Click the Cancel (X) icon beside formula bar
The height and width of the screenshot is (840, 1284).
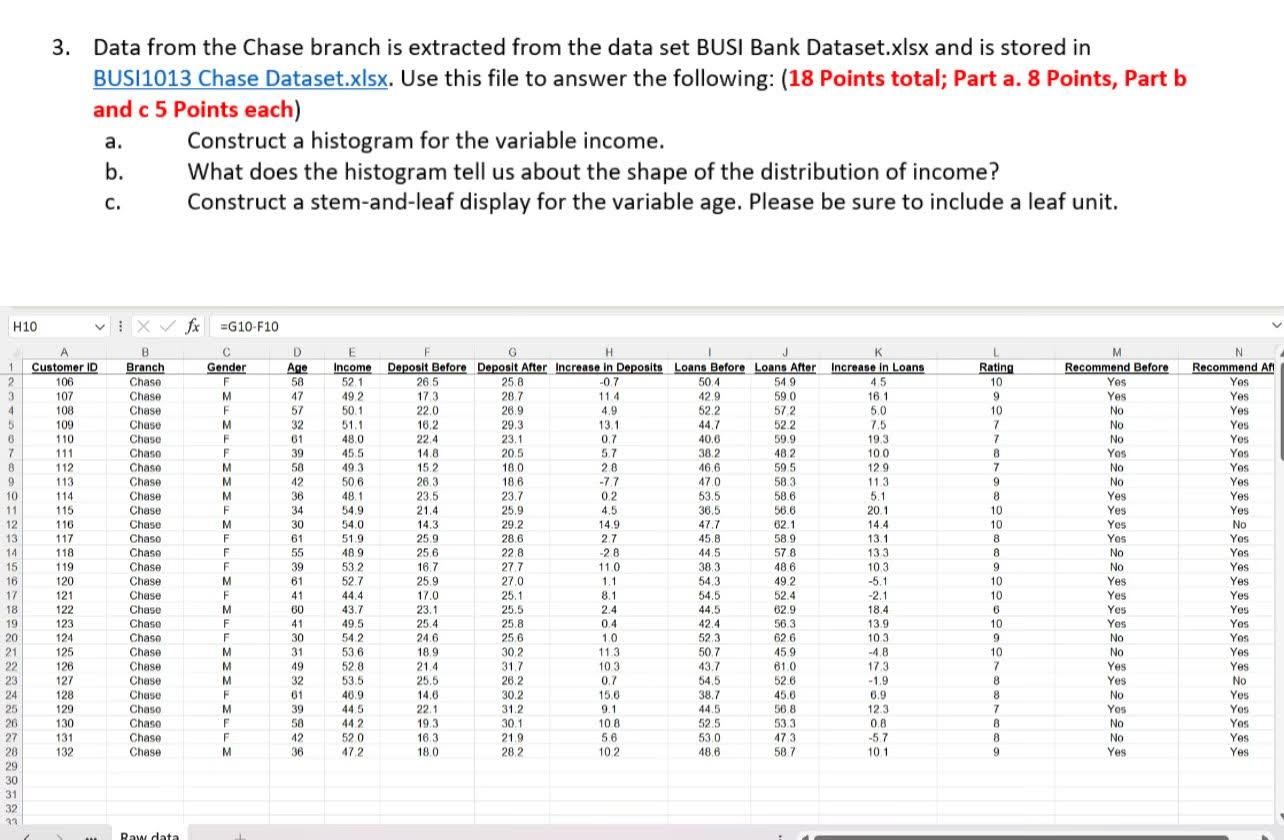click(x=145, y=327)
